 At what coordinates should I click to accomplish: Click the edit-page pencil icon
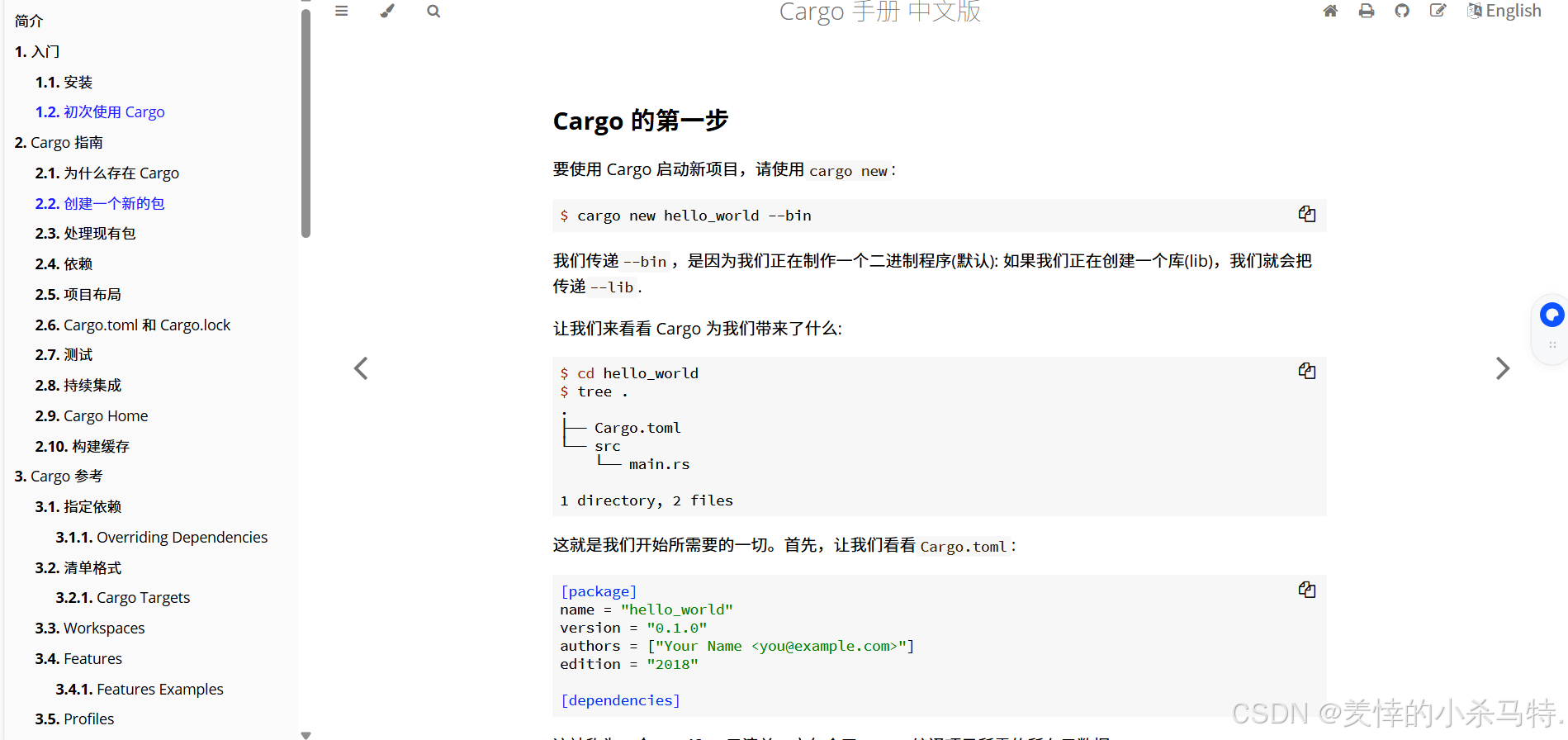pos(1438,11)
